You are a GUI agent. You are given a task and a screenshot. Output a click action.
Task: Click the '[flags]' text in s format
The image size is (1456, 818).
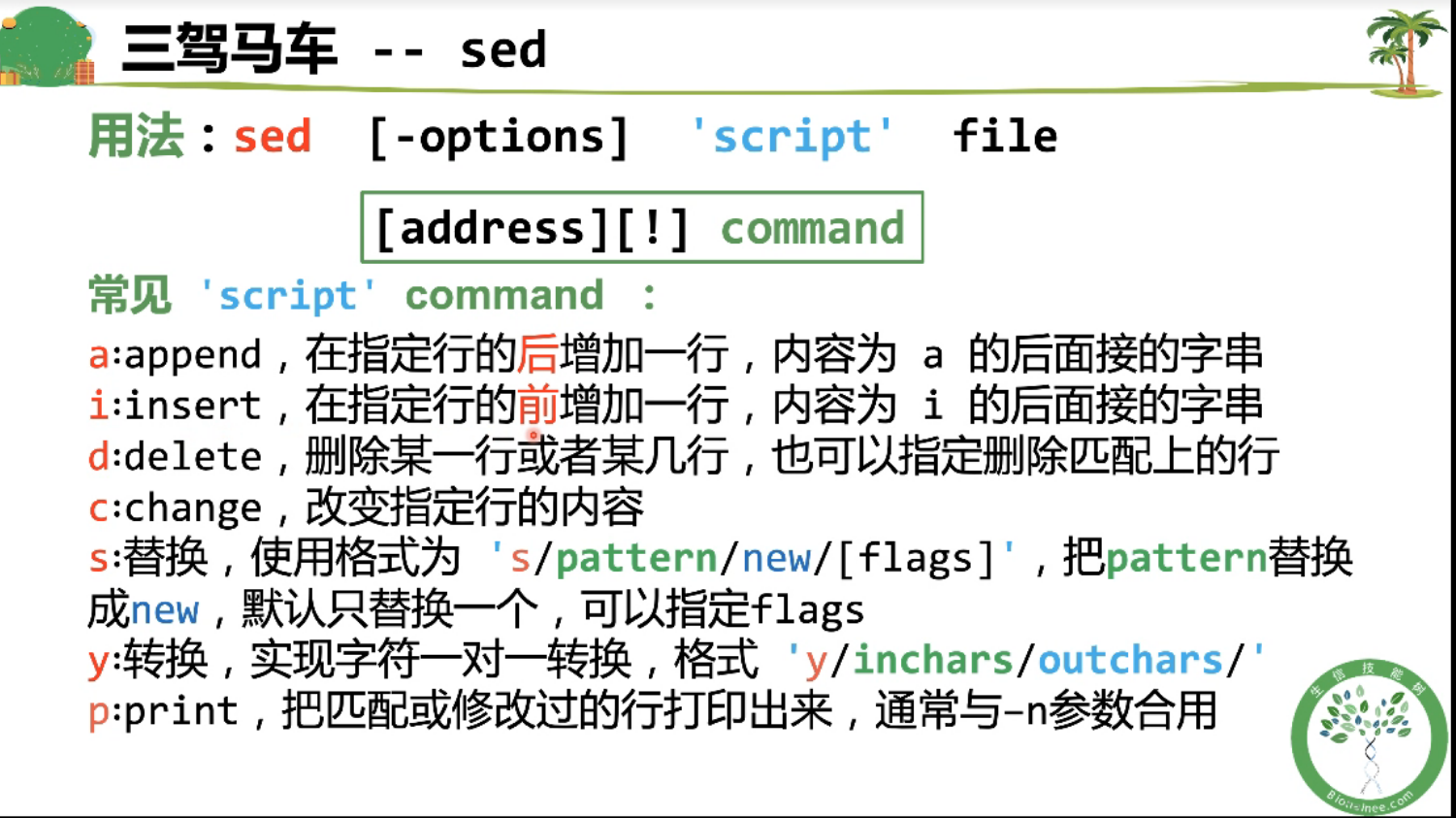click(x=916, y=559)
